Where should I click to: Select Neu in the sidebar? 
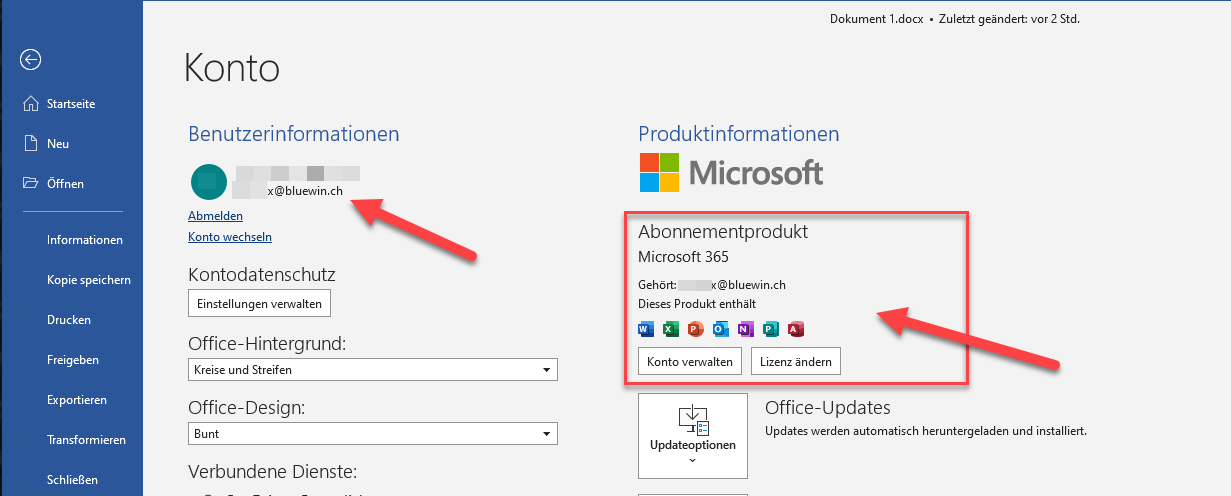click(x=58, y=144)
